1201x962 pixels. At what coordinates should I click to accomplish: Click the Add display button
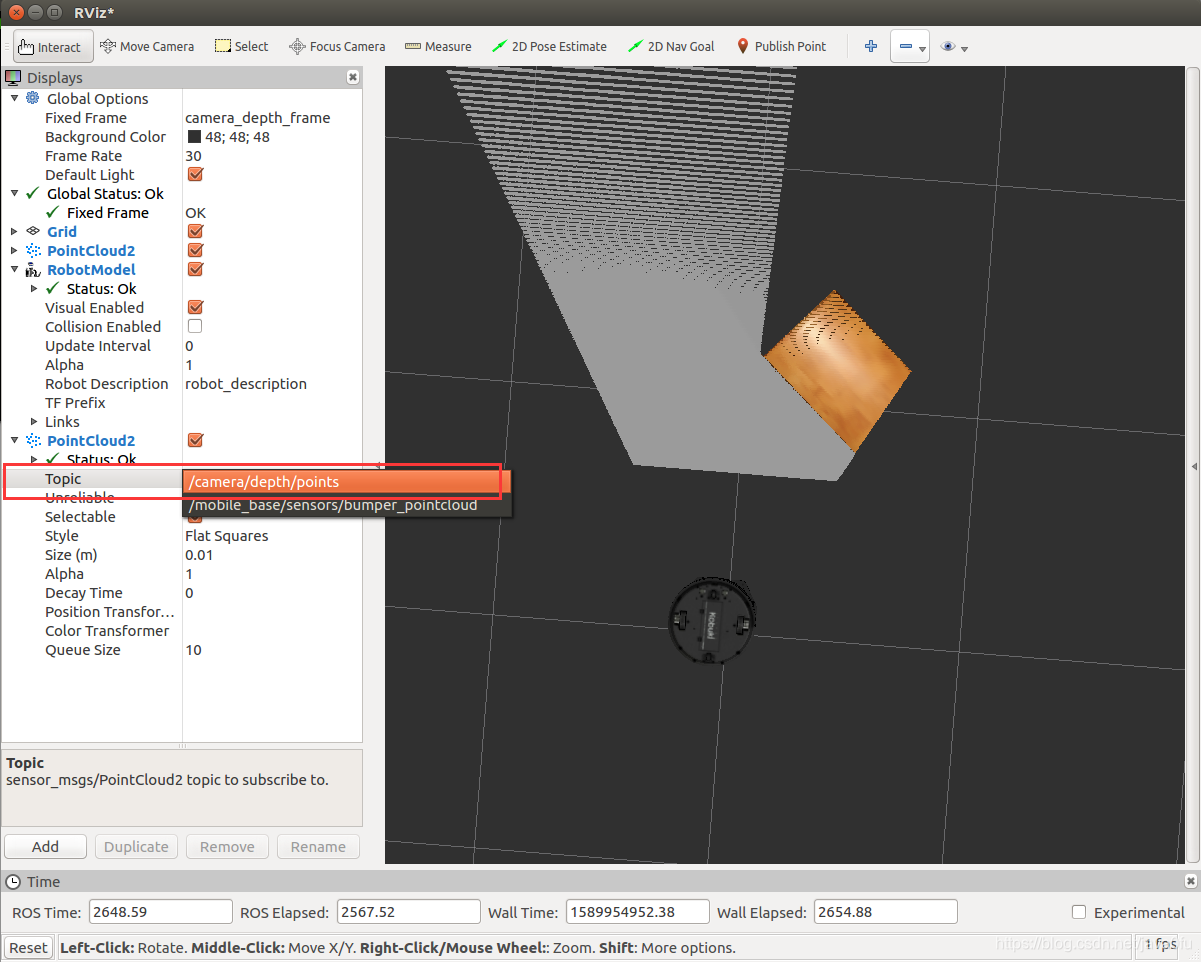pyautogui.click(x=45, y=846)
